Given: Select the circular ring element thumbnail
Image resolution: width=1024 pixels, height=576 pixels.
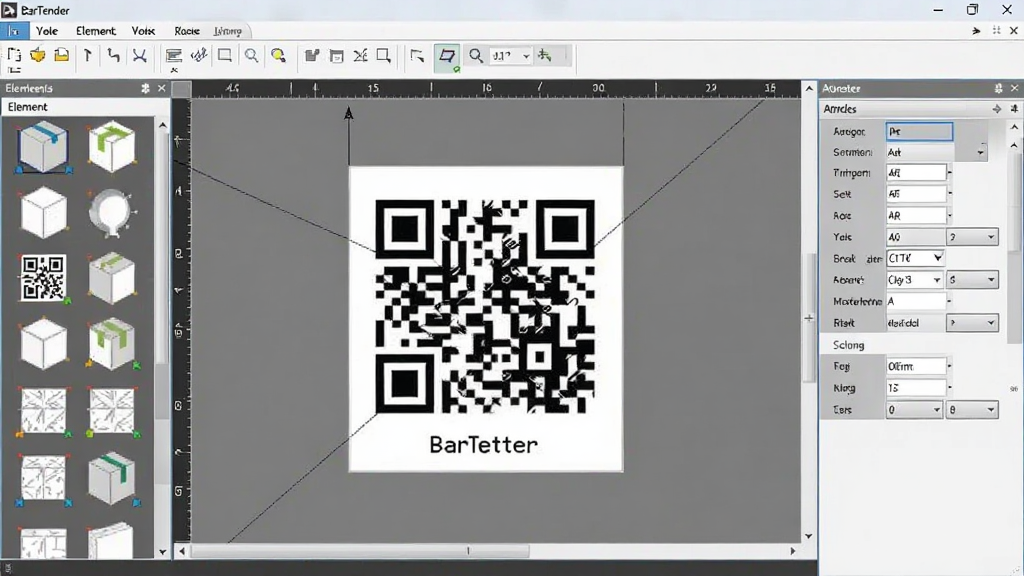Looking at the screenshot, I should pyautogui.click(x=112, y=212).
